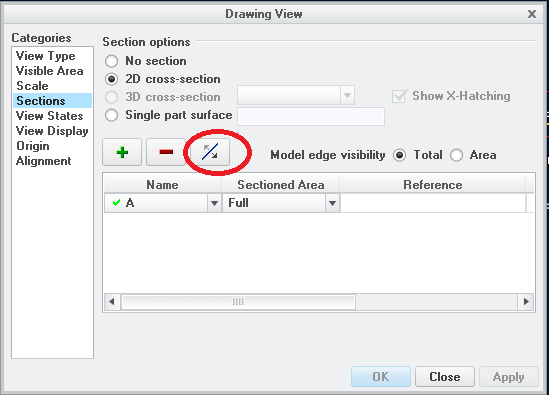Click the Single part surface input field

pyautogui.click(x=311, y=117)
